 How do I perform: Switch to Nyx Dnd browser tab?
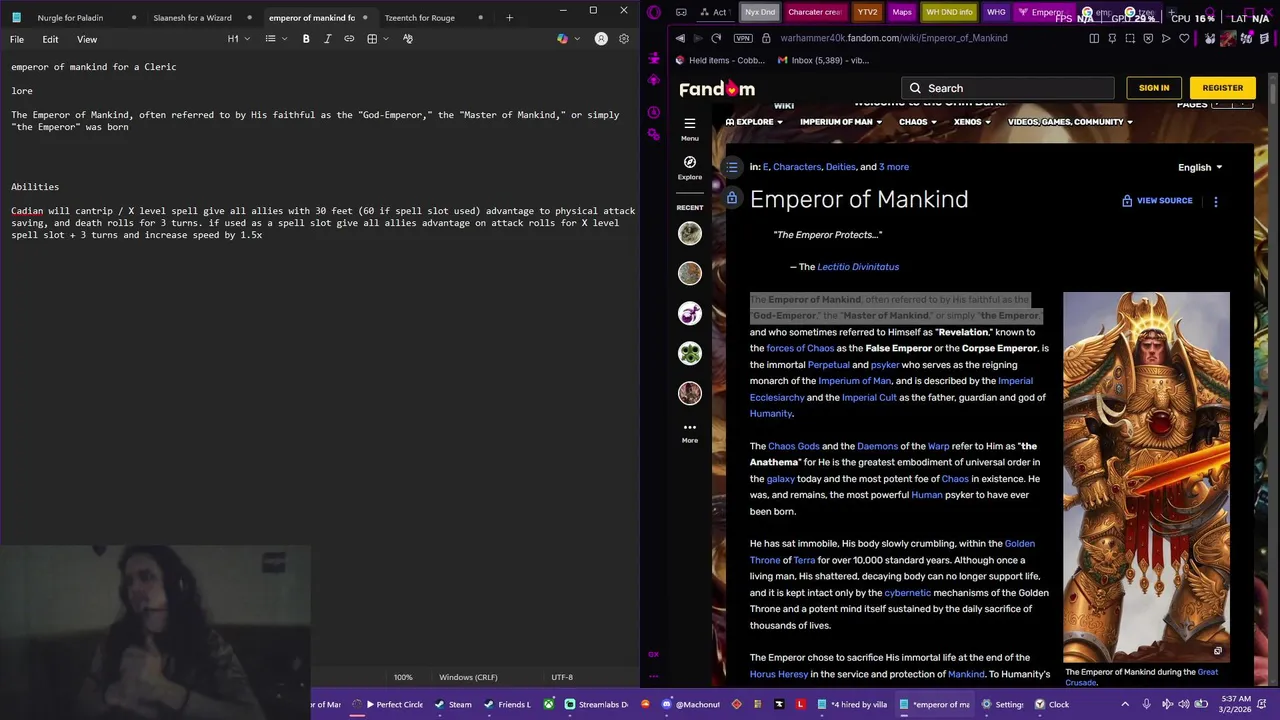pos(760,12)
